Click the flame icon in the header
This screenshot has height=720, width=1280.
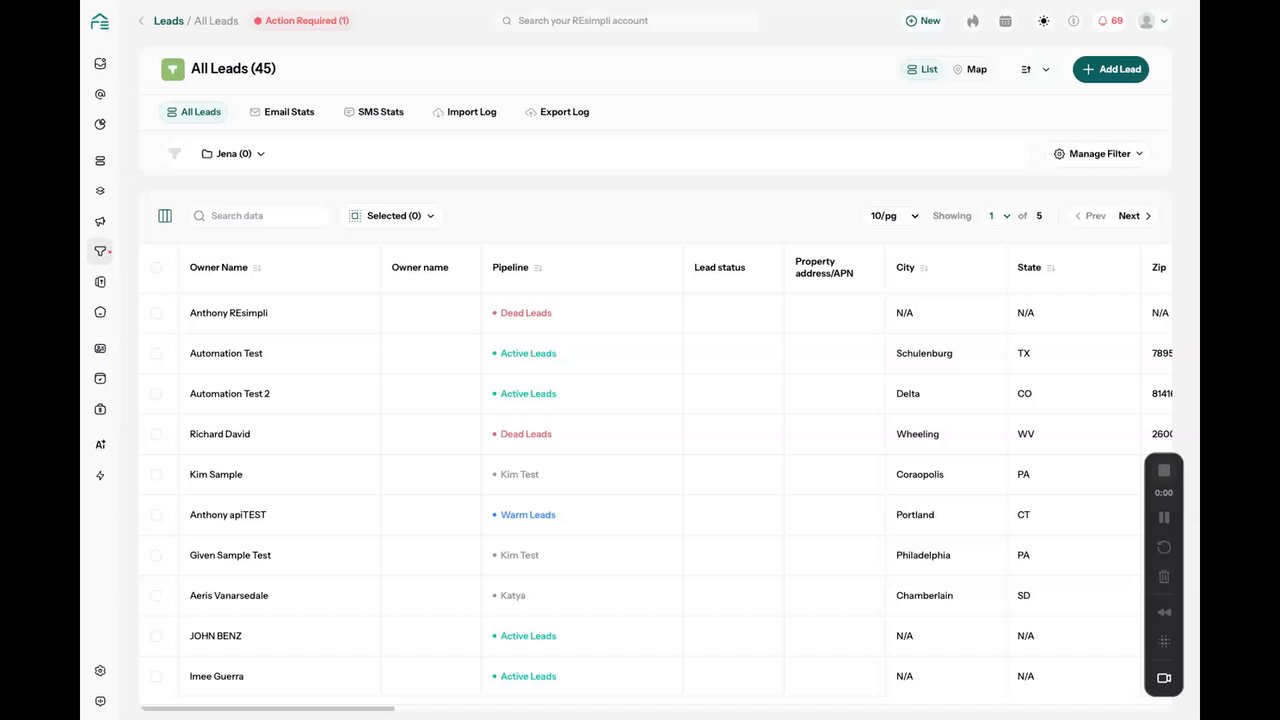pos(973,20)
